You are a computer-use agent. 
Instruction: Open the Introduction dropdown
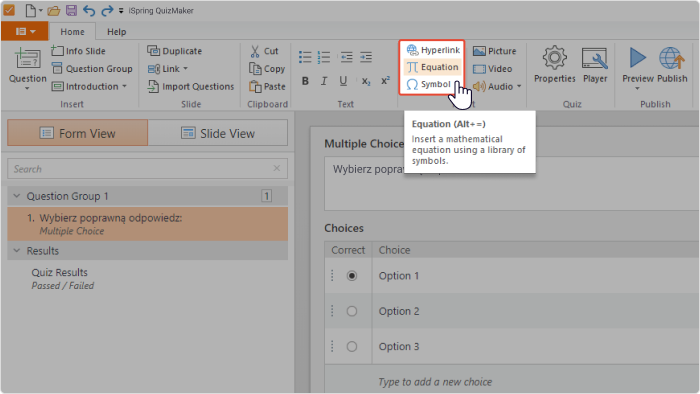89,86
